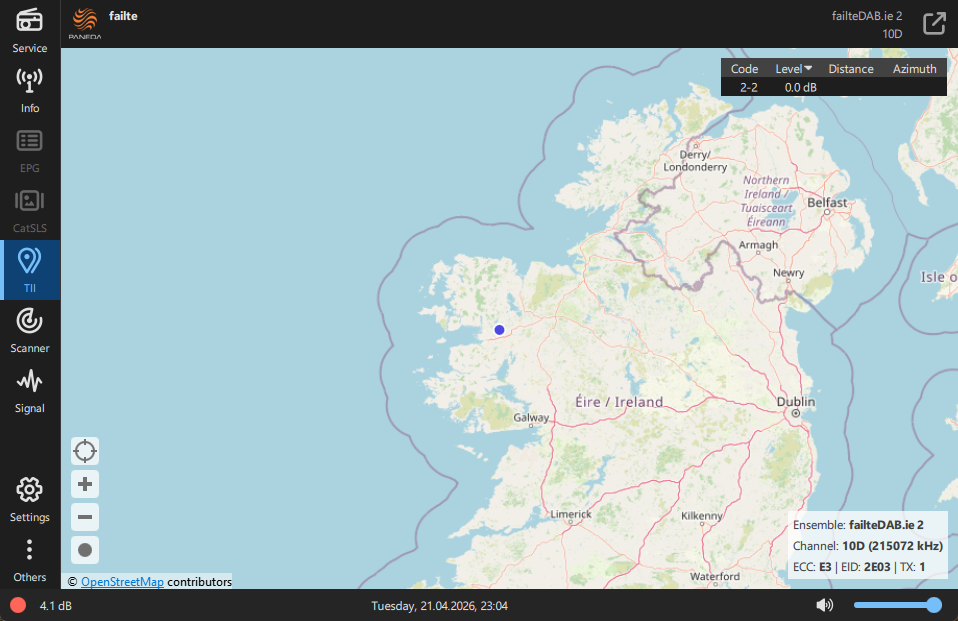Image resolution: width=958 pixels, height=621 pixels.
Task: Center map on current location
Action: coord(85,451)
